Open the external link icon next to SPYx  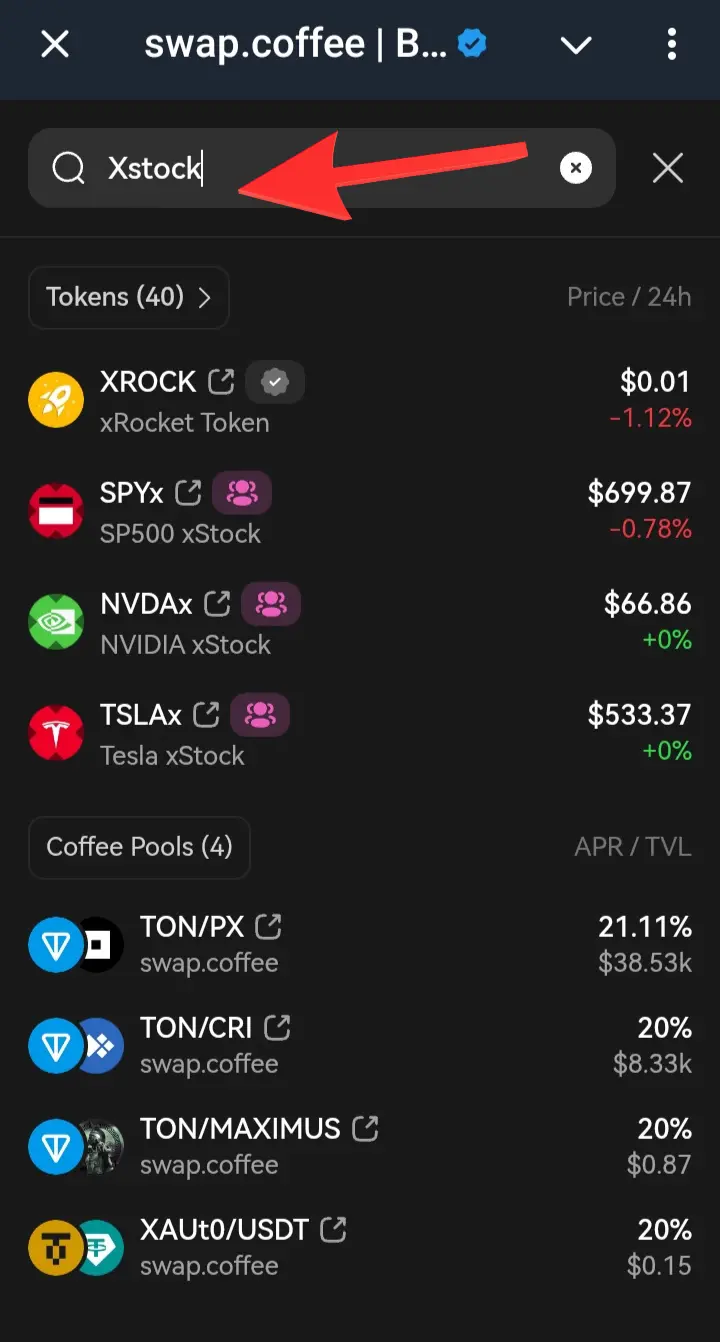point(188,492)
